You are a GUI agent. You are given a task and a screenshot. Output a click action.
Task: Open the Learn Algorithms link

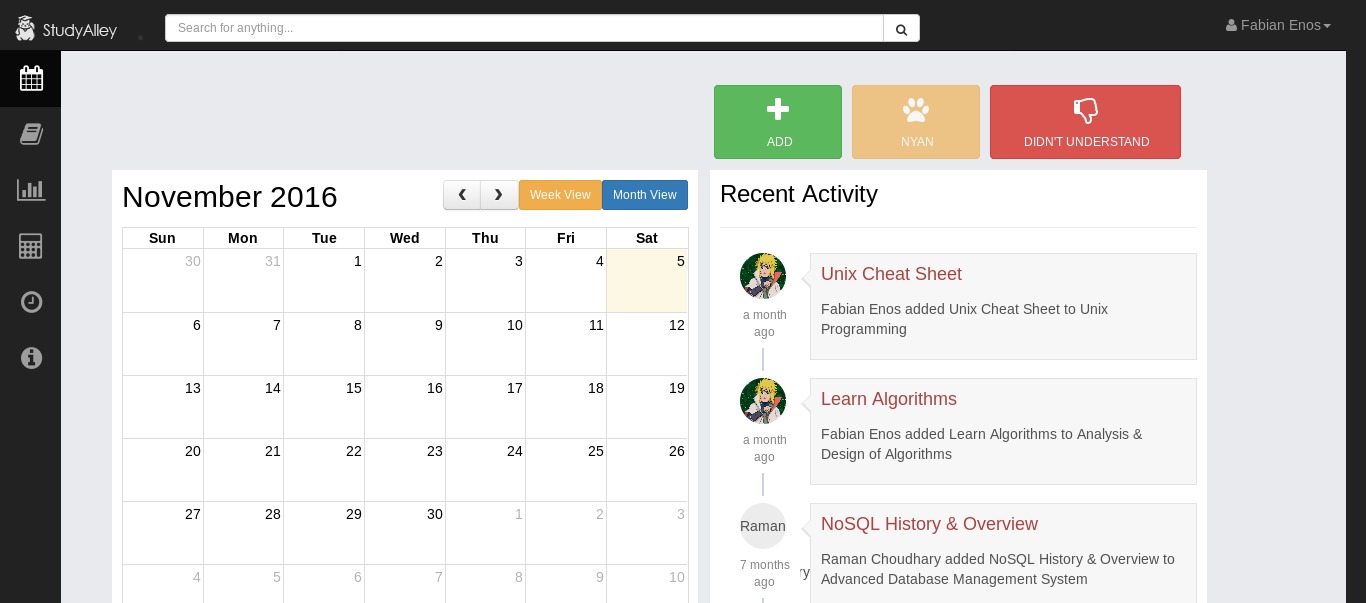tap(888, 399)
